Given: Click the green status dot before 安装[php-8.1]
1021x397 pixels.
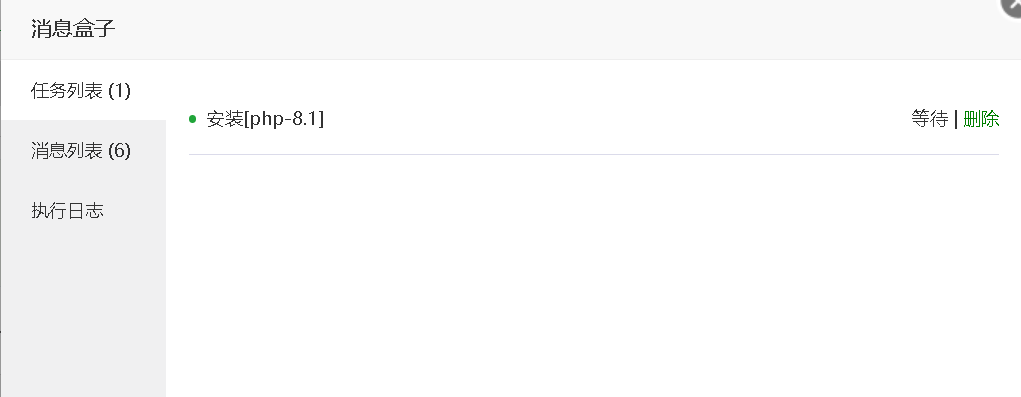Looking at the screenshot, I should pyautogui.click(x=192, y=119).
